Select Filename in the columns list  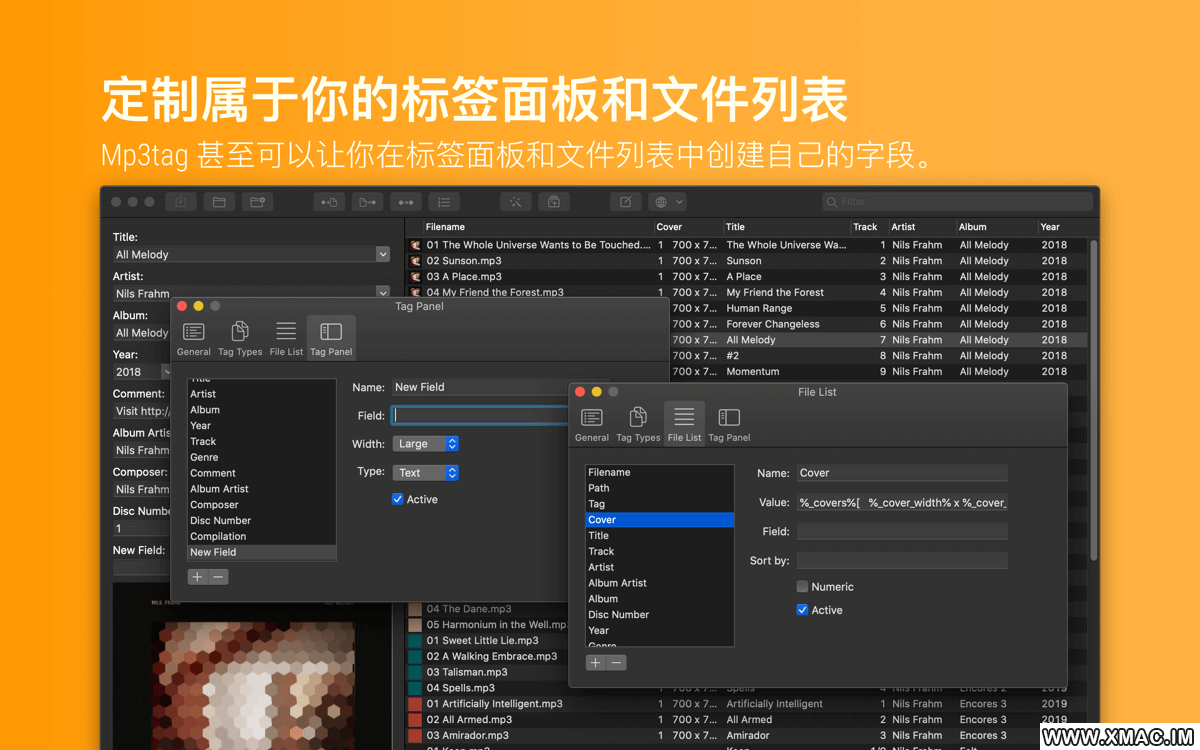(x=660, y=472)
